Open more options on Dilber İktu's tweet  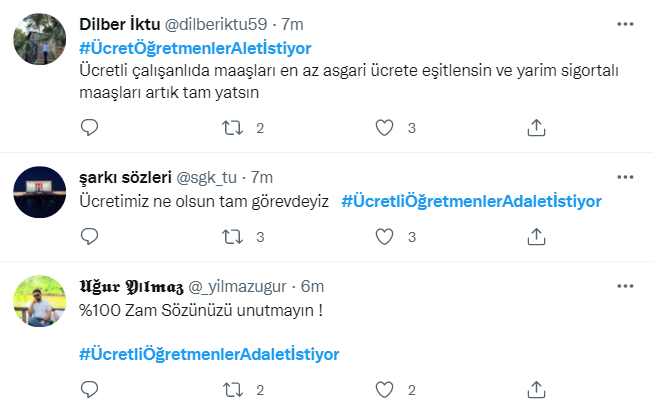click(625, 24)
